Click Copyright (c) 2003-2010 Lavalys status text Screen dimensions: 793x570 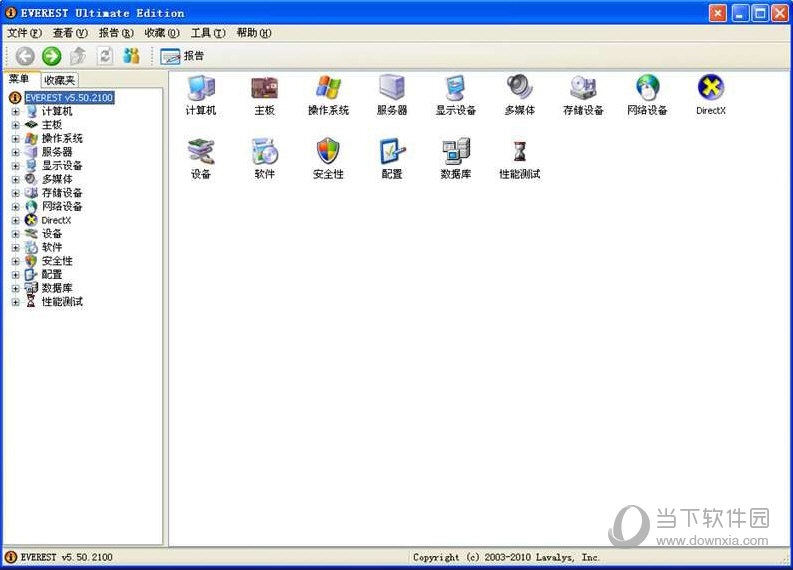click(x=506, y=557)
